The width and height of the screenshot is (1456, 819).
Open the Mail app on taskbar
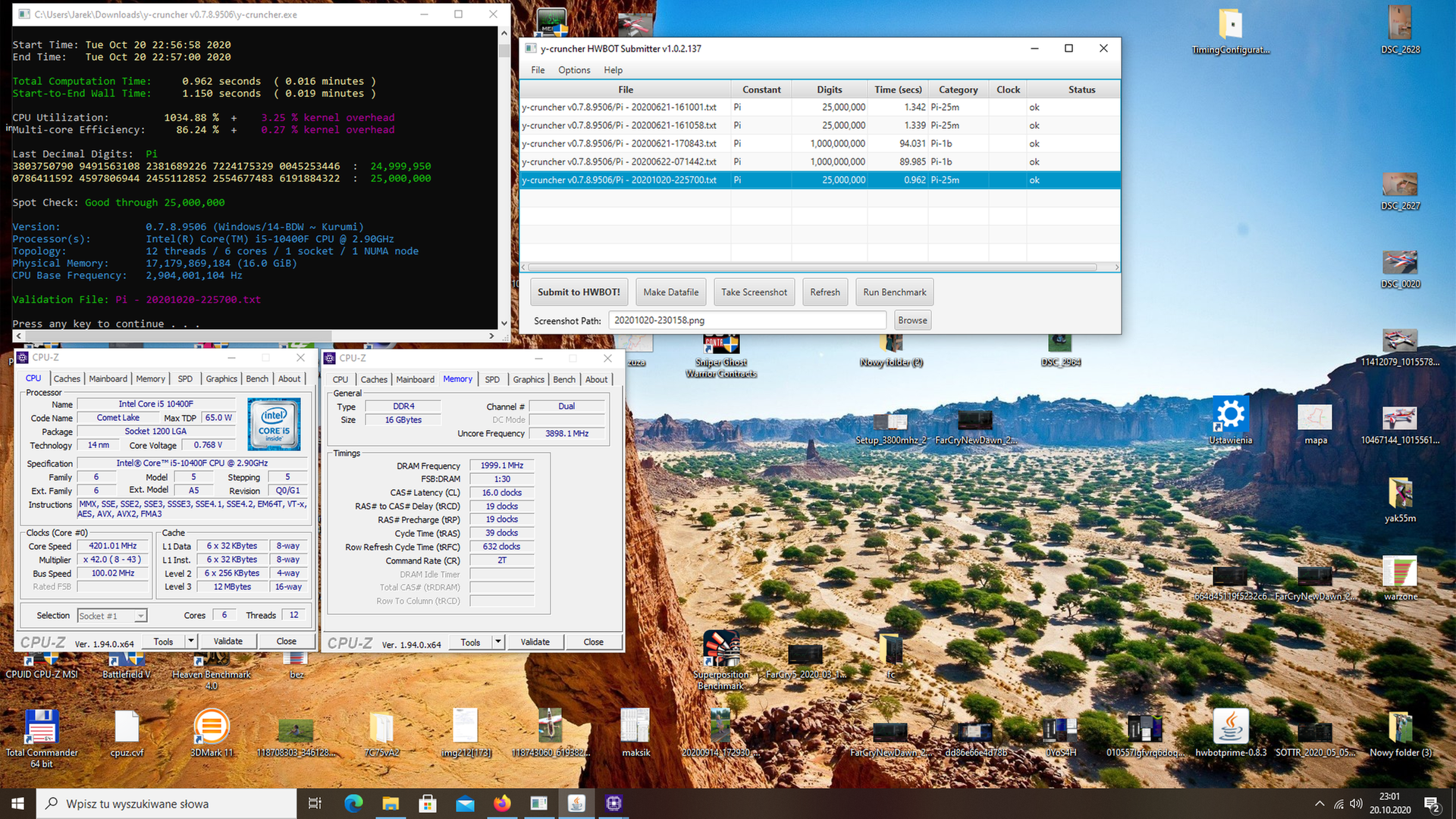(465, 803)
